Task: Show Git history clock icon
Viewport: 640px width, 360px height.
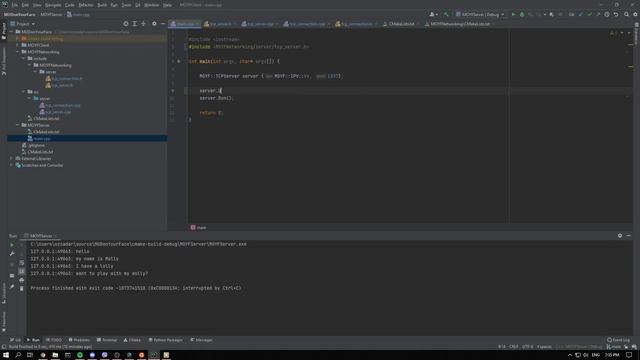Action: pyautogui.click(x=607, y=14)
